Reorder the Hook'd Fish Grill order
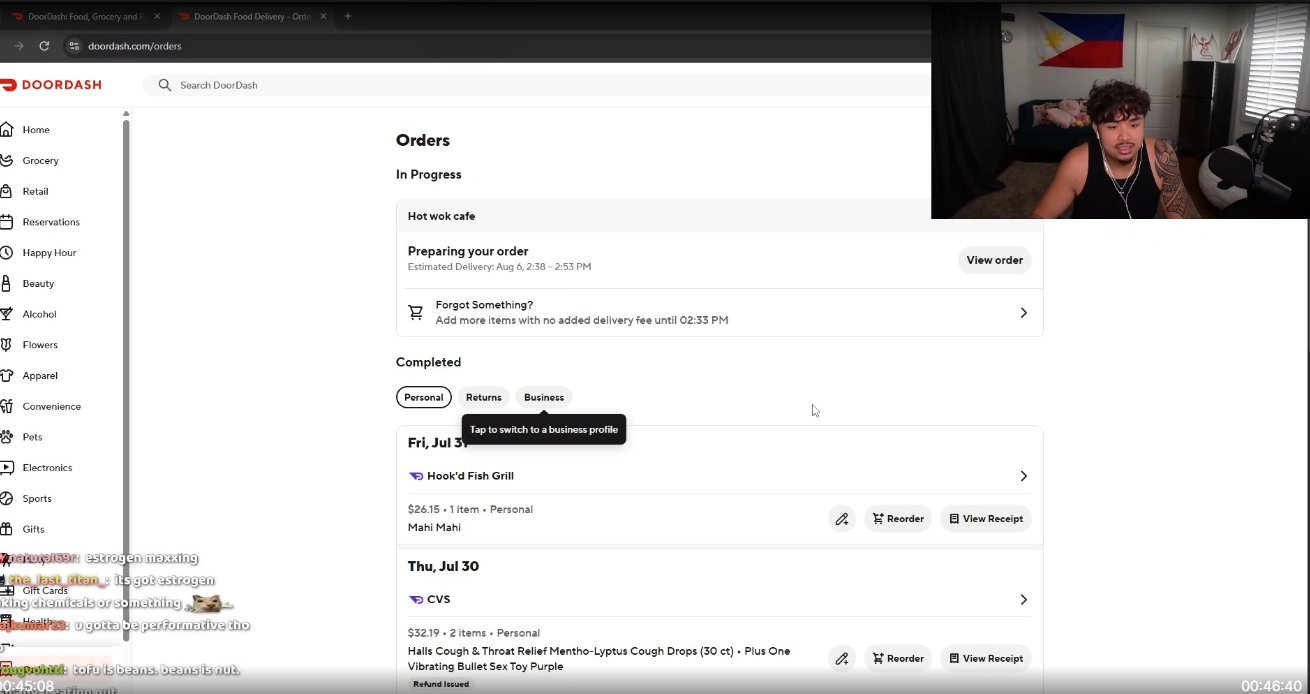Screen dimensions: 1310x694 [898, 519]
